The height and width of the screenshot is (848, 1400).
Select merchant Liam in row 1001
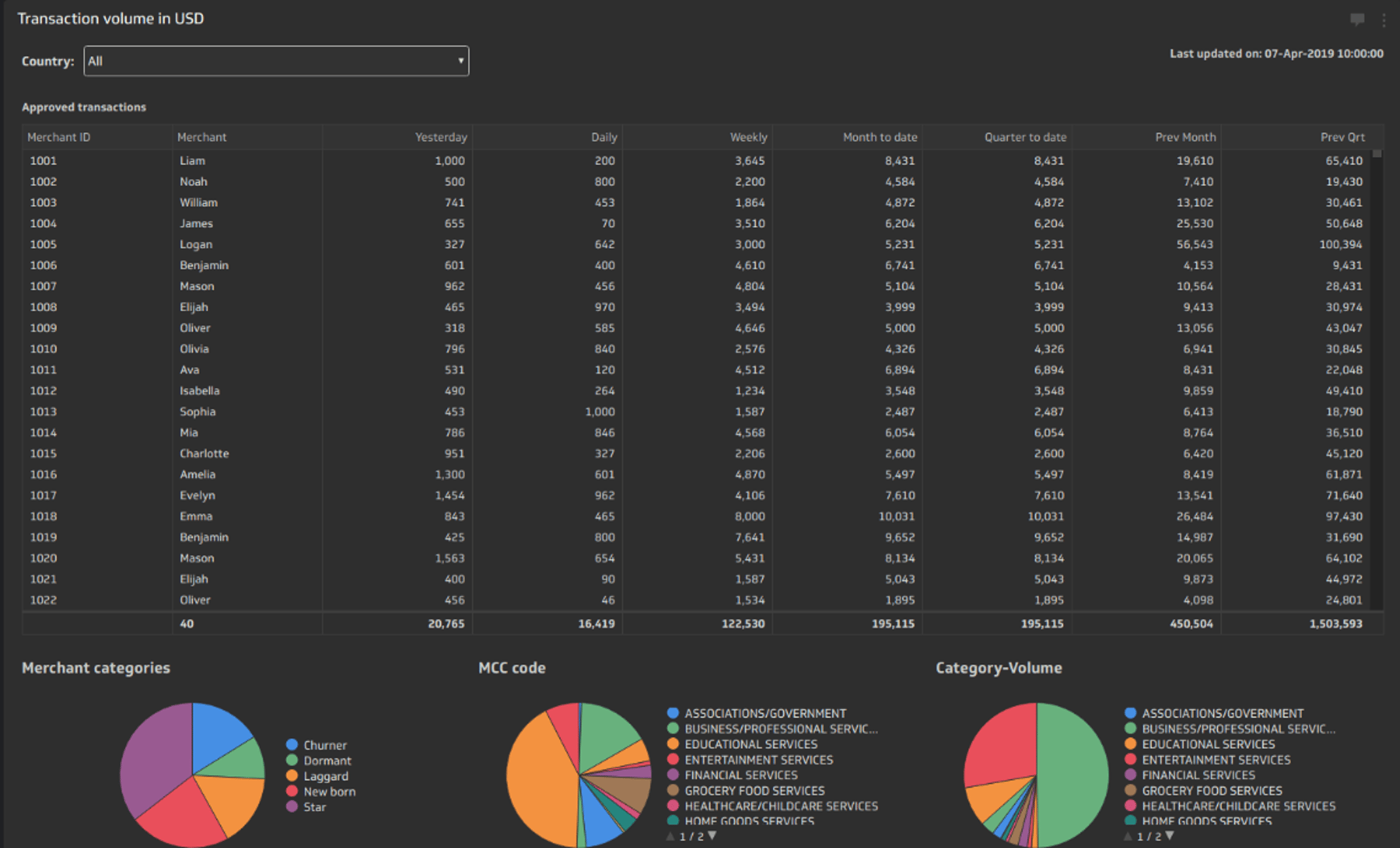(x=192, y=161)
